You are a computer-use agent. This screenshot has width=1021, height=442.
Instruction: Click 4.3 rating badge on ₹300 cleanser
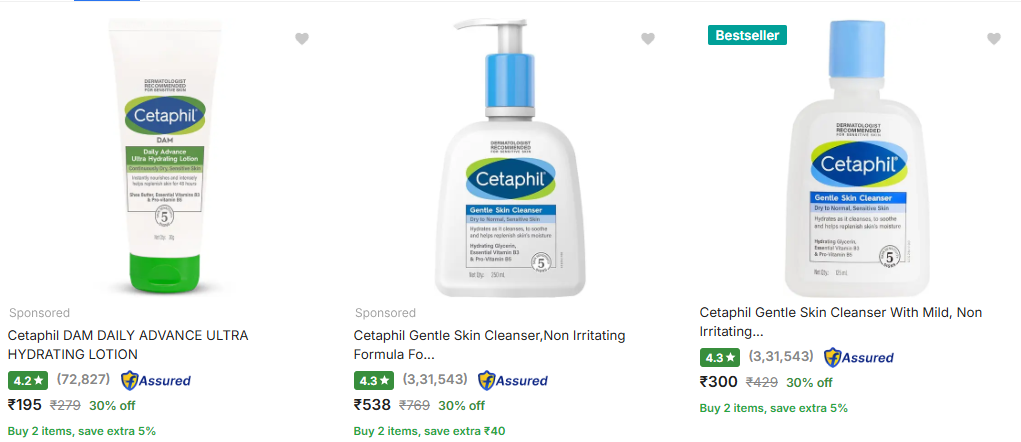point(719,357)
